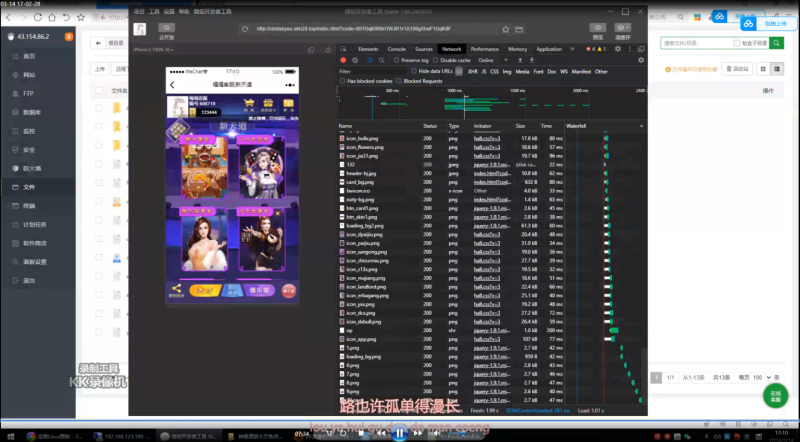Filter network requests by XHR
The height and width of the screenshot is (442, 800).
pyautogui.click(x=472, y=71)
